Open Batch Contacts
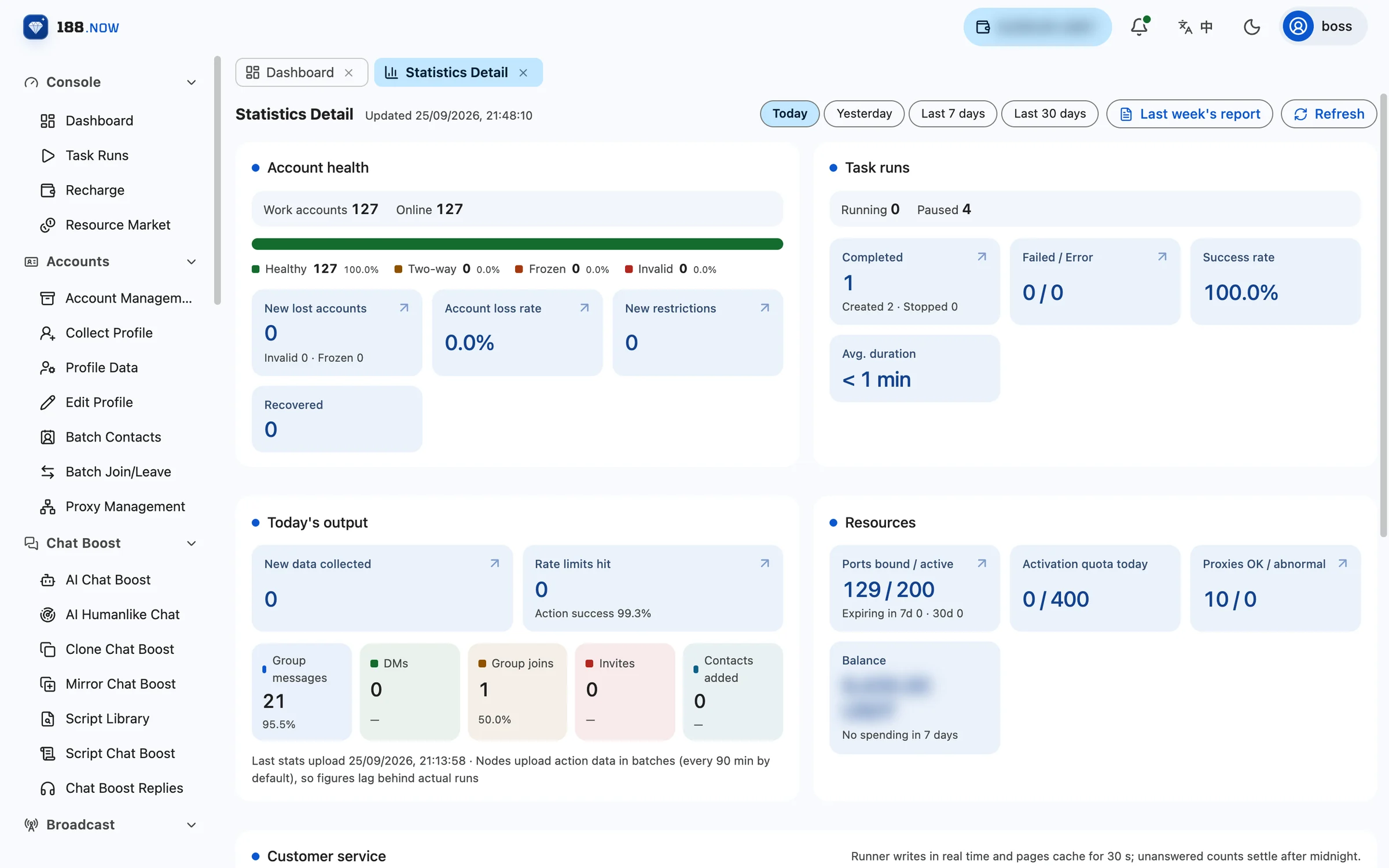 [113, 437]
